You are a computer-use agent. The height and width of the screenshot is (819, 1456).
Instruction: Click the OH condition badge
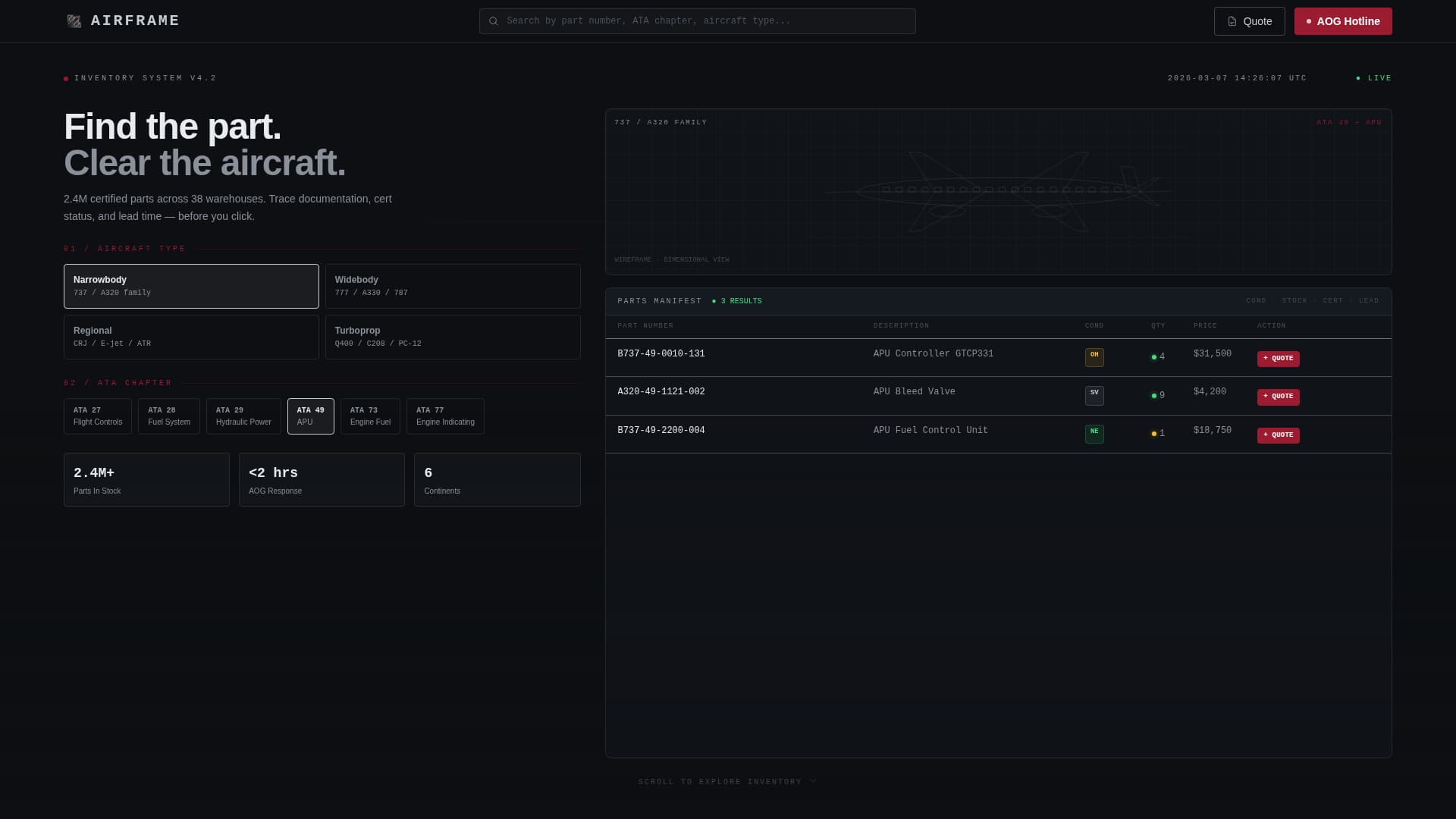(1094, 356)
